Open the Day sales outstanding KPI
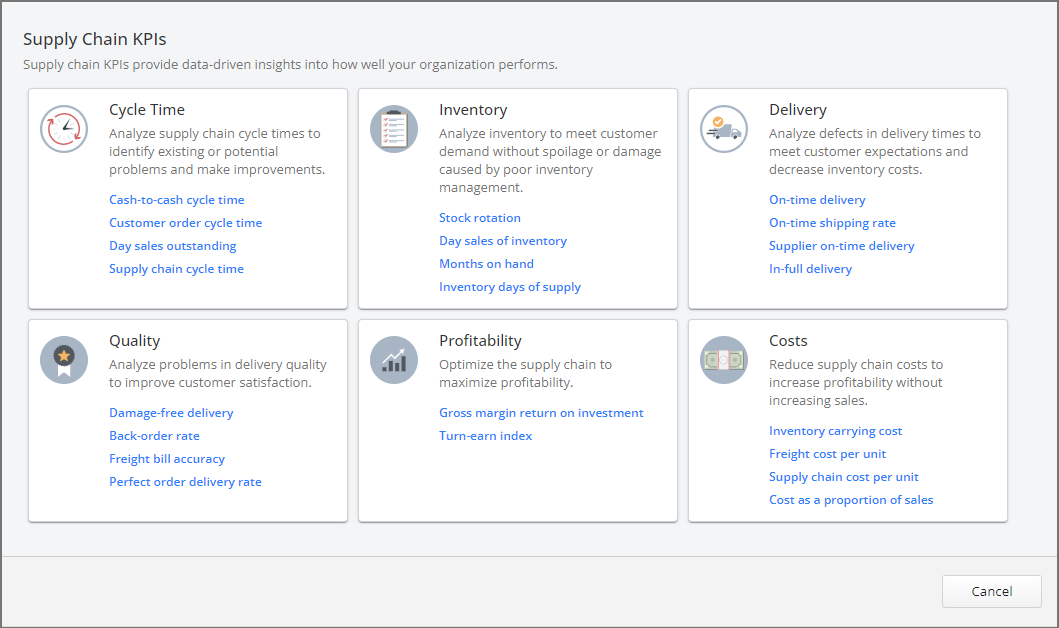1059x628 pixels. [172, 245]
